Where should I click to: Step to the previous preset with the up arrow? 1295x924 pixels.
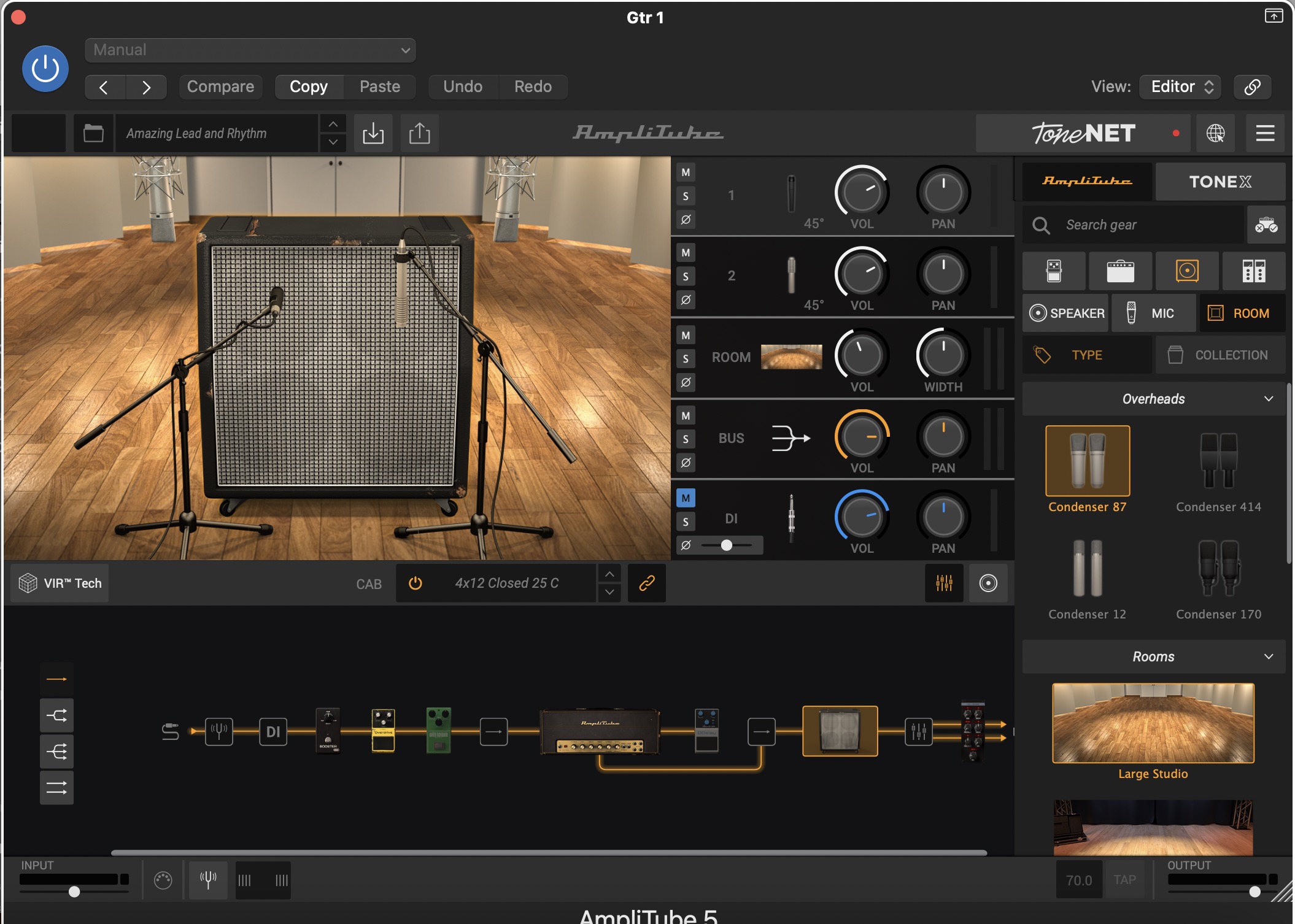333,124
